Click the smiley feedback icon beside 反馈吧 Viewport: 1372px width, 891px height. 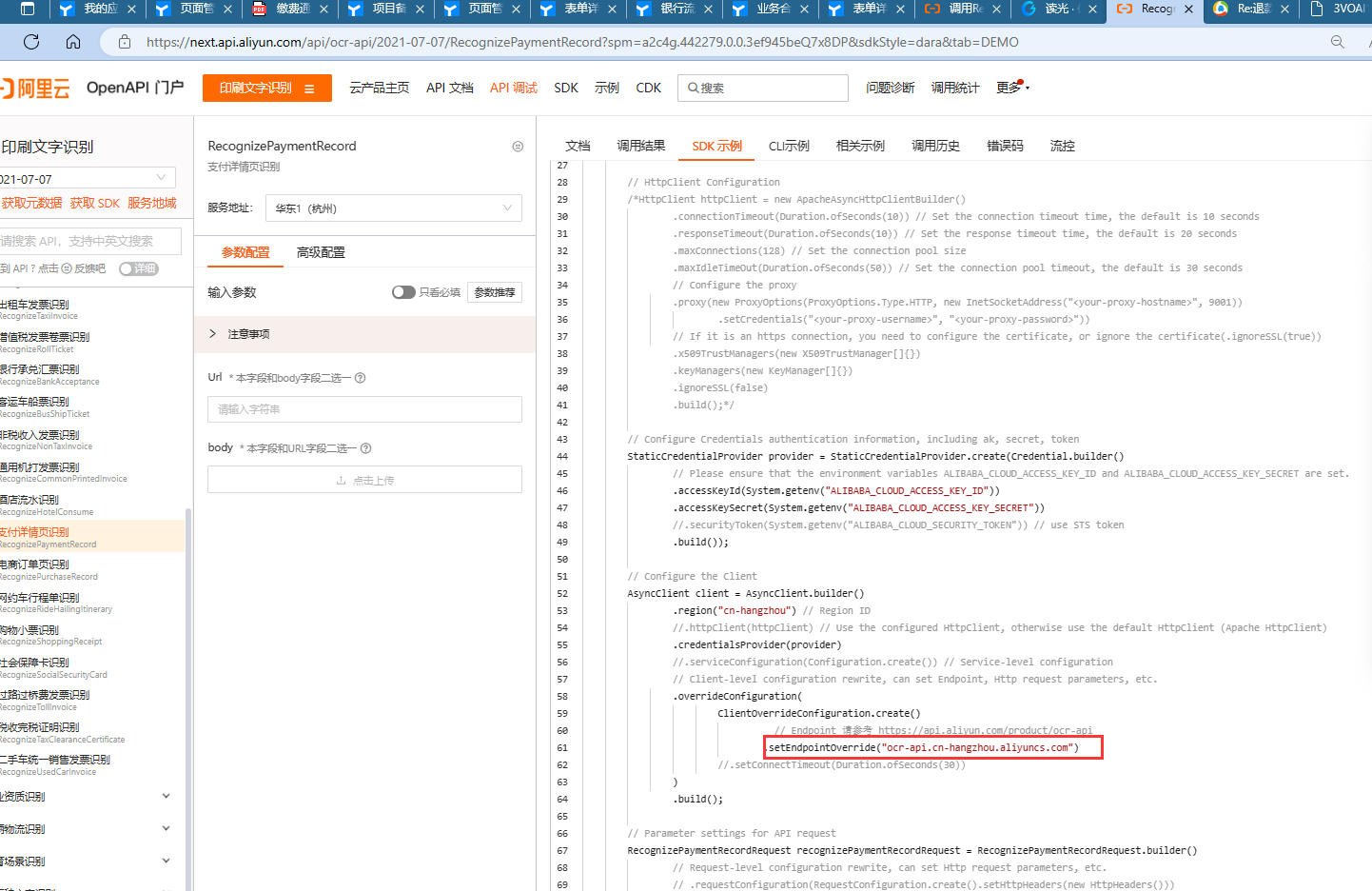tap(67, 268)
